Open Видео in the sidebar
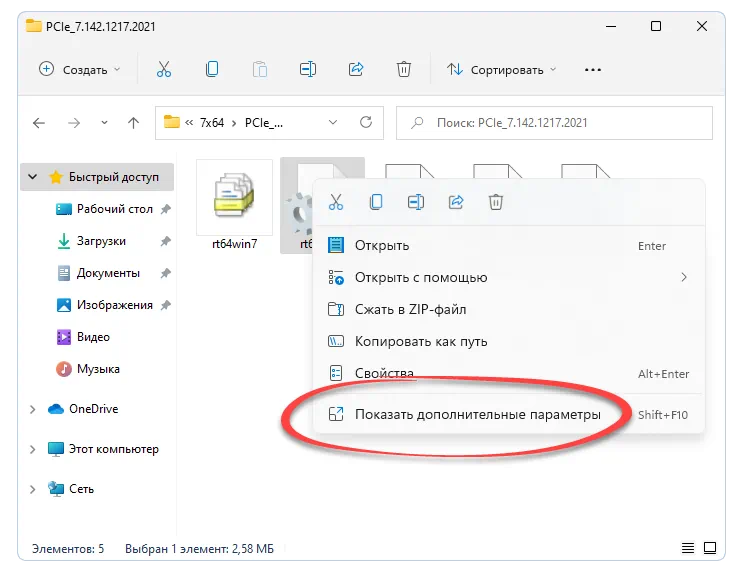Image resolution: width=739 pixels, height=573 pixels. (x=93, y=337)
